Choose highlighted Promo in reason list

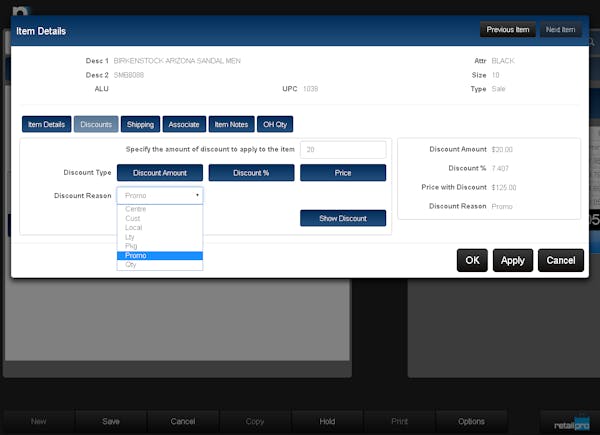[x=160, y=256]
